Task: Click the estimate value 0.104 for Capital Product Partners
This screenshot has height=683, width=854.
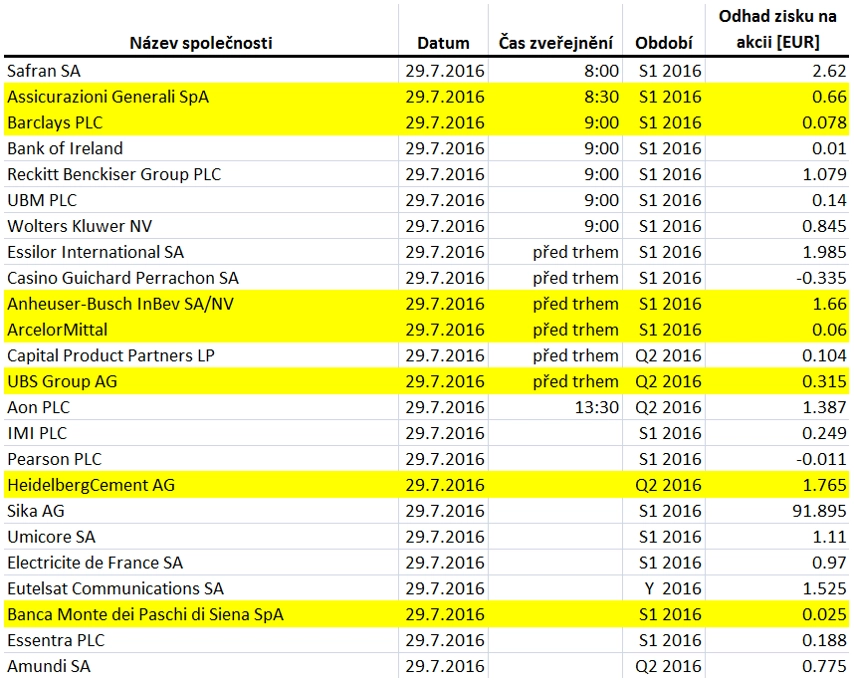Action: click(825, 356)
